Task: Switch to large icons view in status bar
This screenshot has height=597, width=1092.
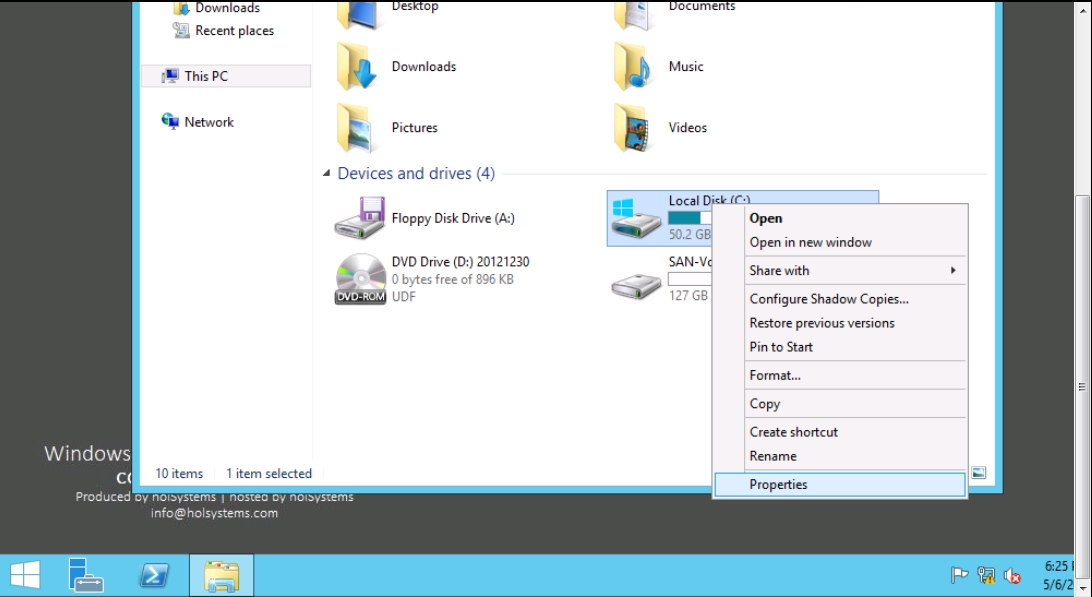Action: click(979, 473)
